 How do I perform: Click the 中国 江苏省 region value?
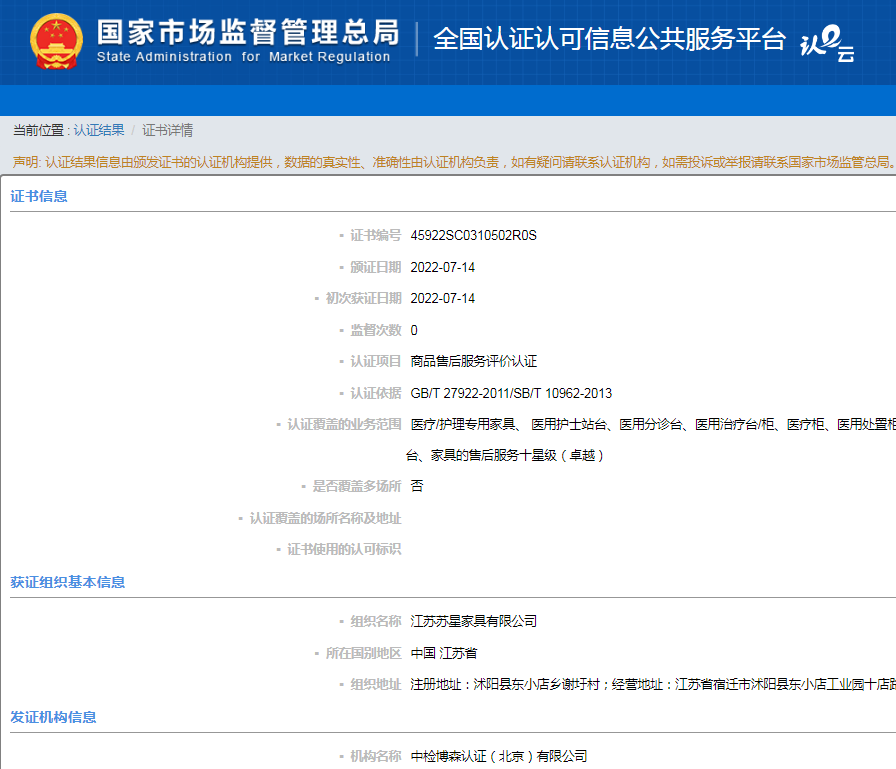point(443,653)
